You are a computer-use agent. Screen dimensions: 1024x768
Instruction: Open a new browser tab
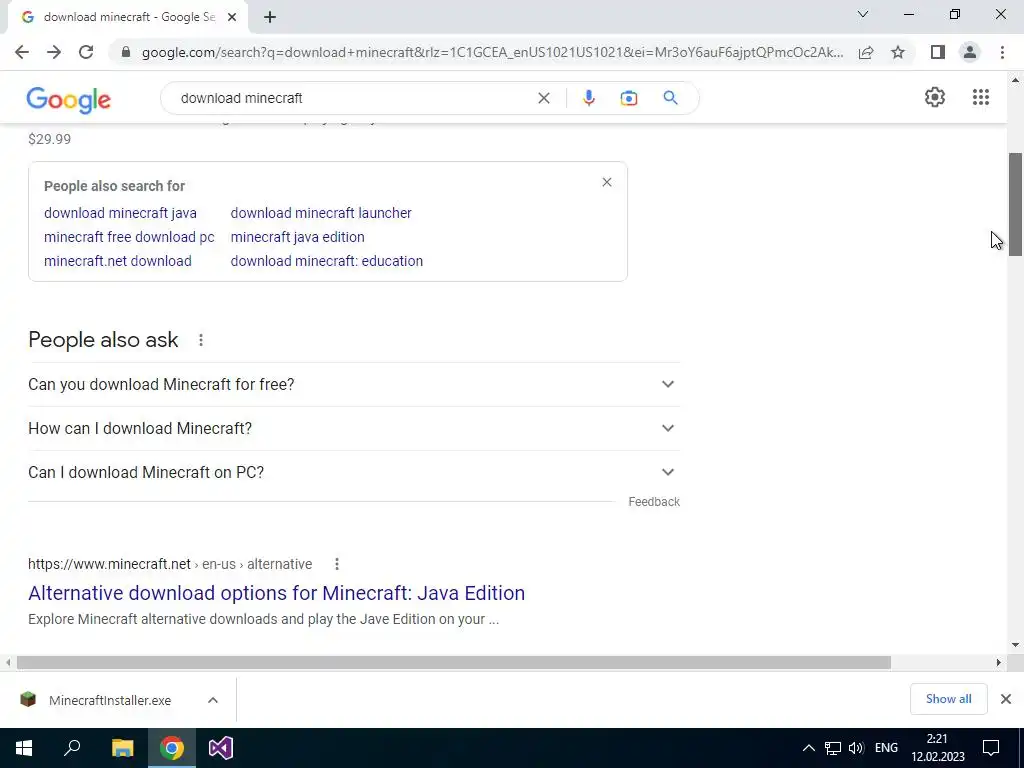click(270, 17)
